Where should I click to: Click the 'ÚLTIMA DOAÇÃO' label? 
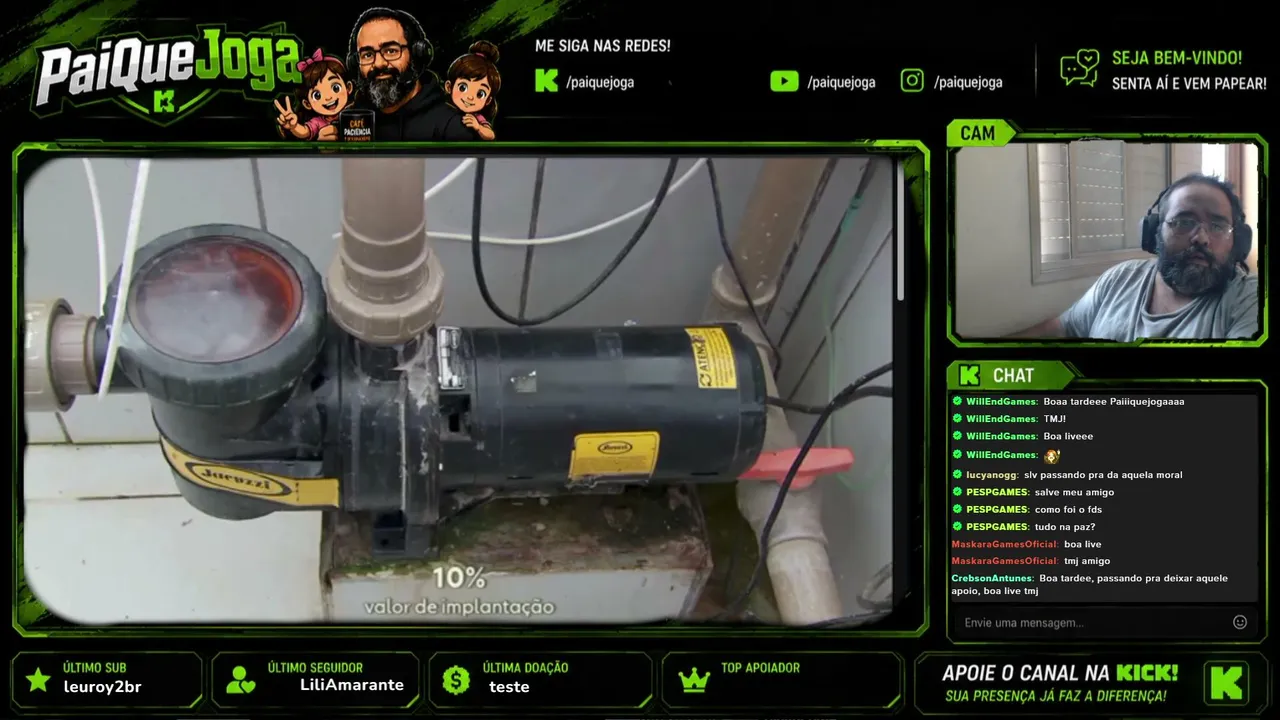525,668
